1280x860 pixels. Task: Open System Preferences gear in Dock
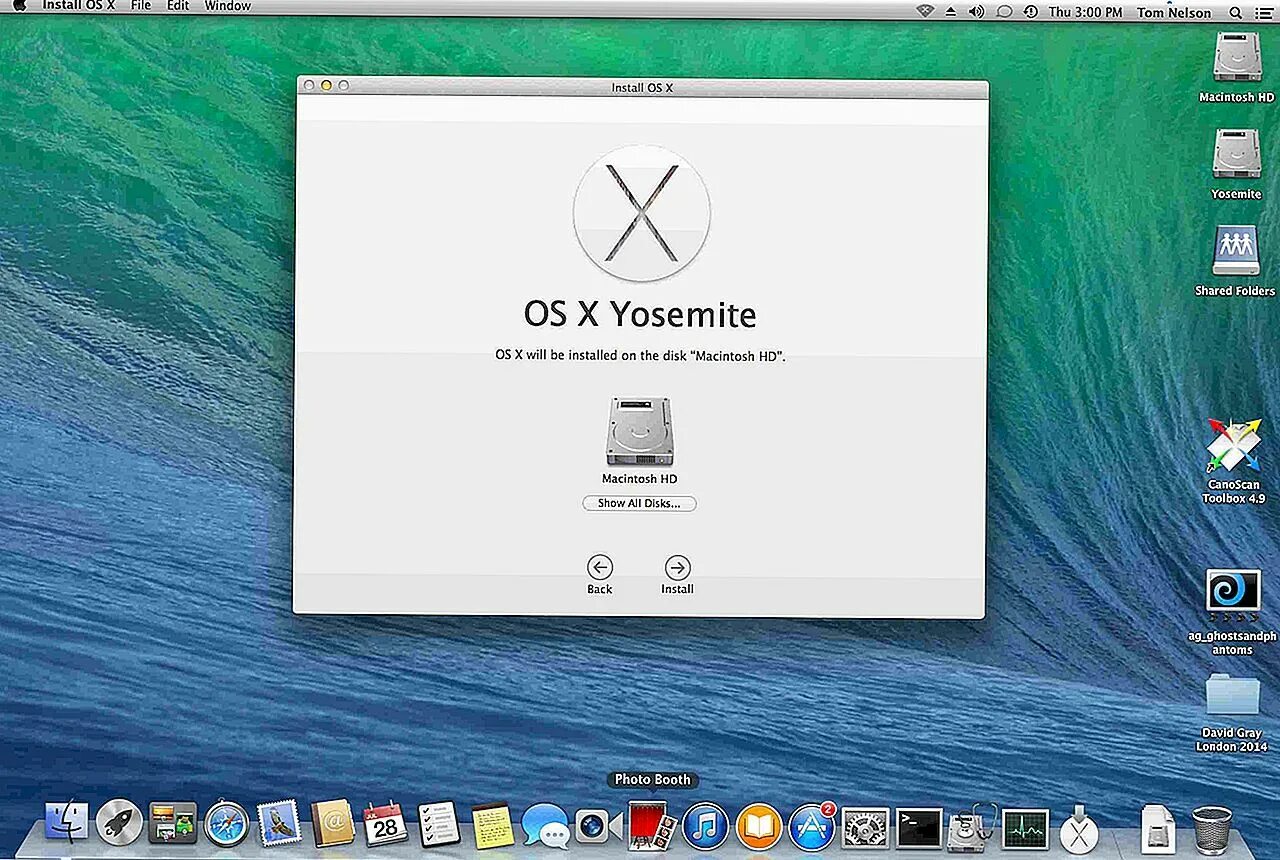pyautogui.click(x=865, y=828)
